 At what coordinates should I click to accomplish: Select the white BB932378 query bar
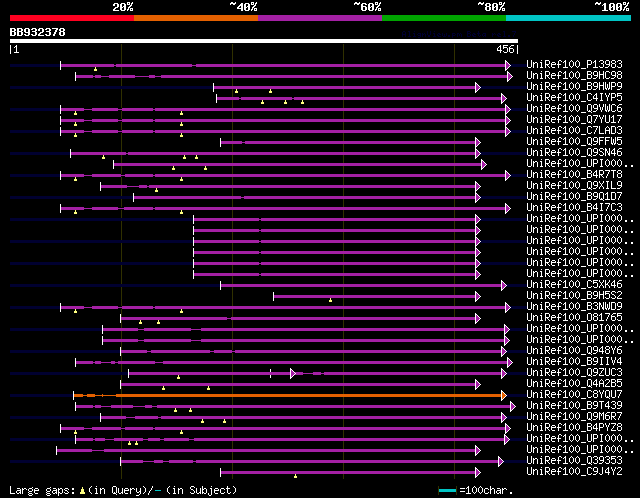pyautogui.click(x=264, y=41)
